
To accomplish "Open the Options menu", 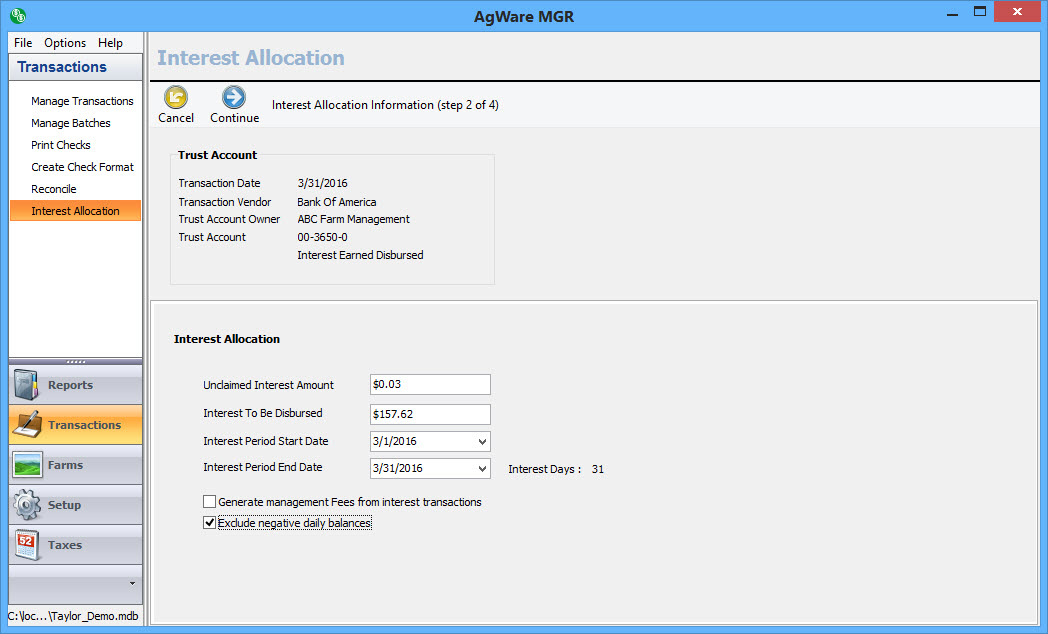I will [65, 43].
